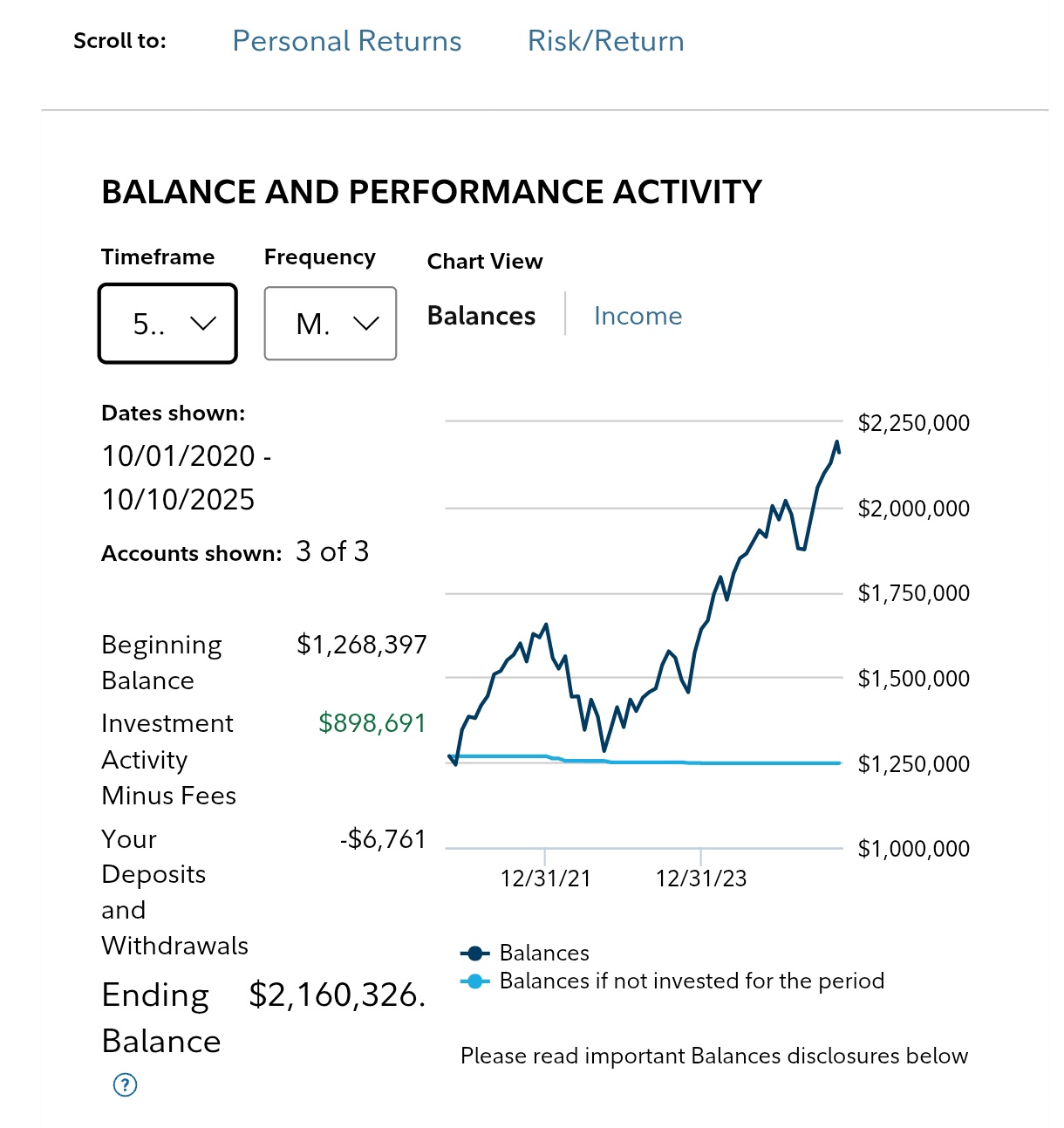
Task: Click the Beginning Balance value $1,268,397
Action: (x=362, y=645)
